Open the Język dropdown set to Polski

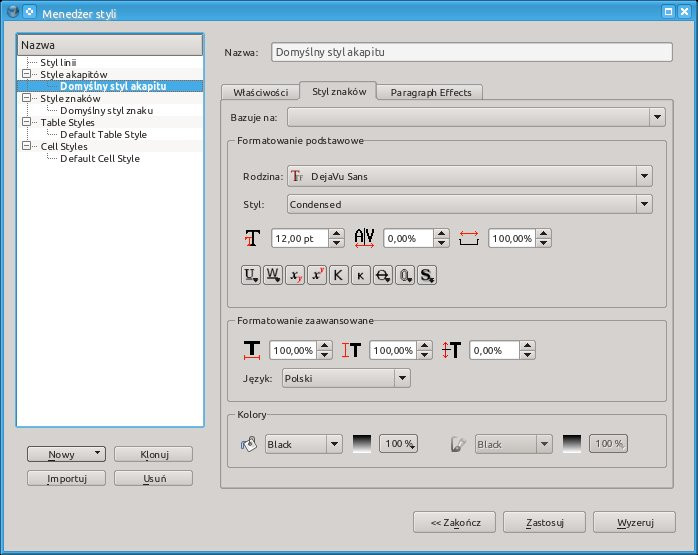346,378
